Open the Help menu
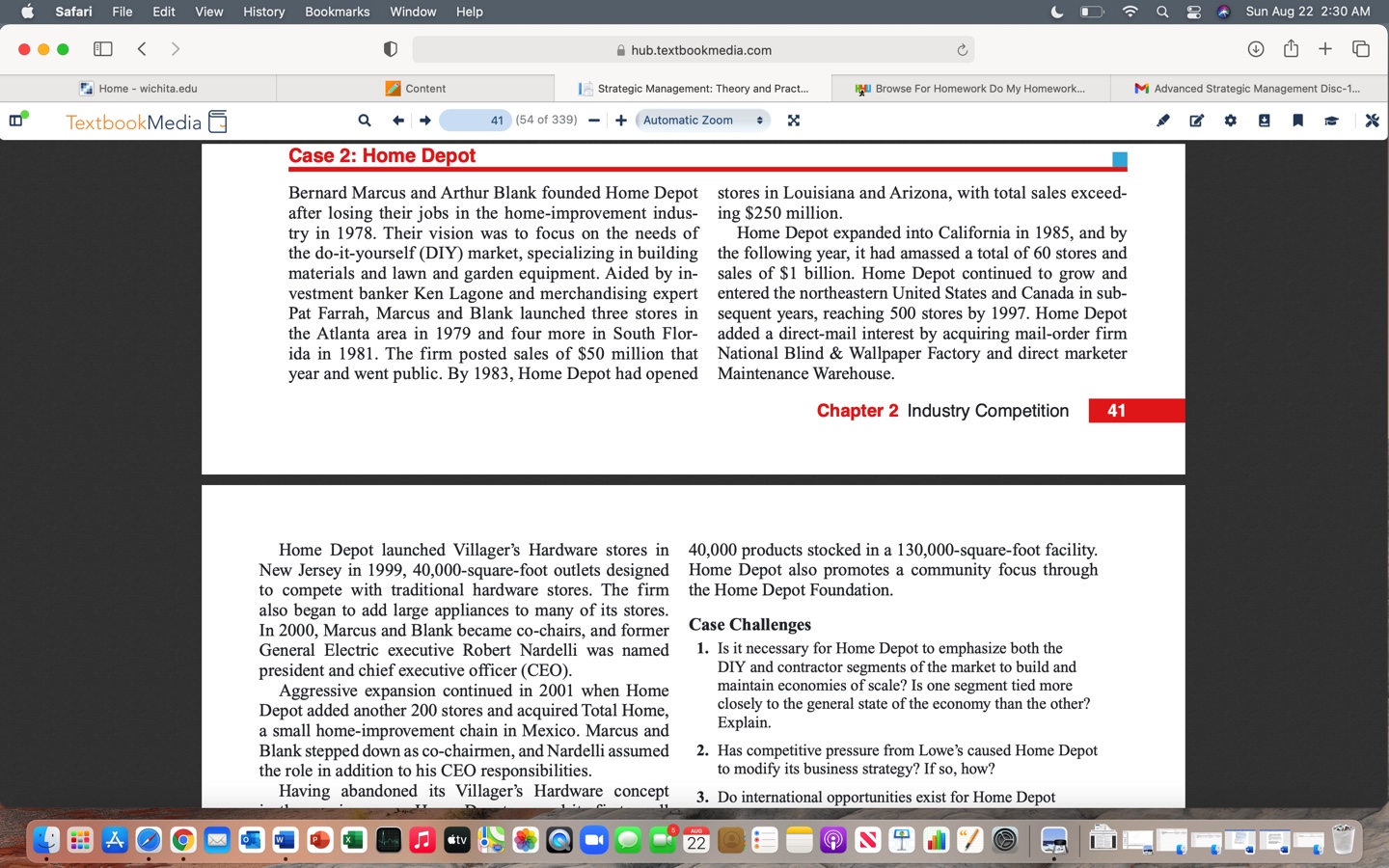Image resolution: width=1389 pixels, height=868 pixels. tap(470, 12)
